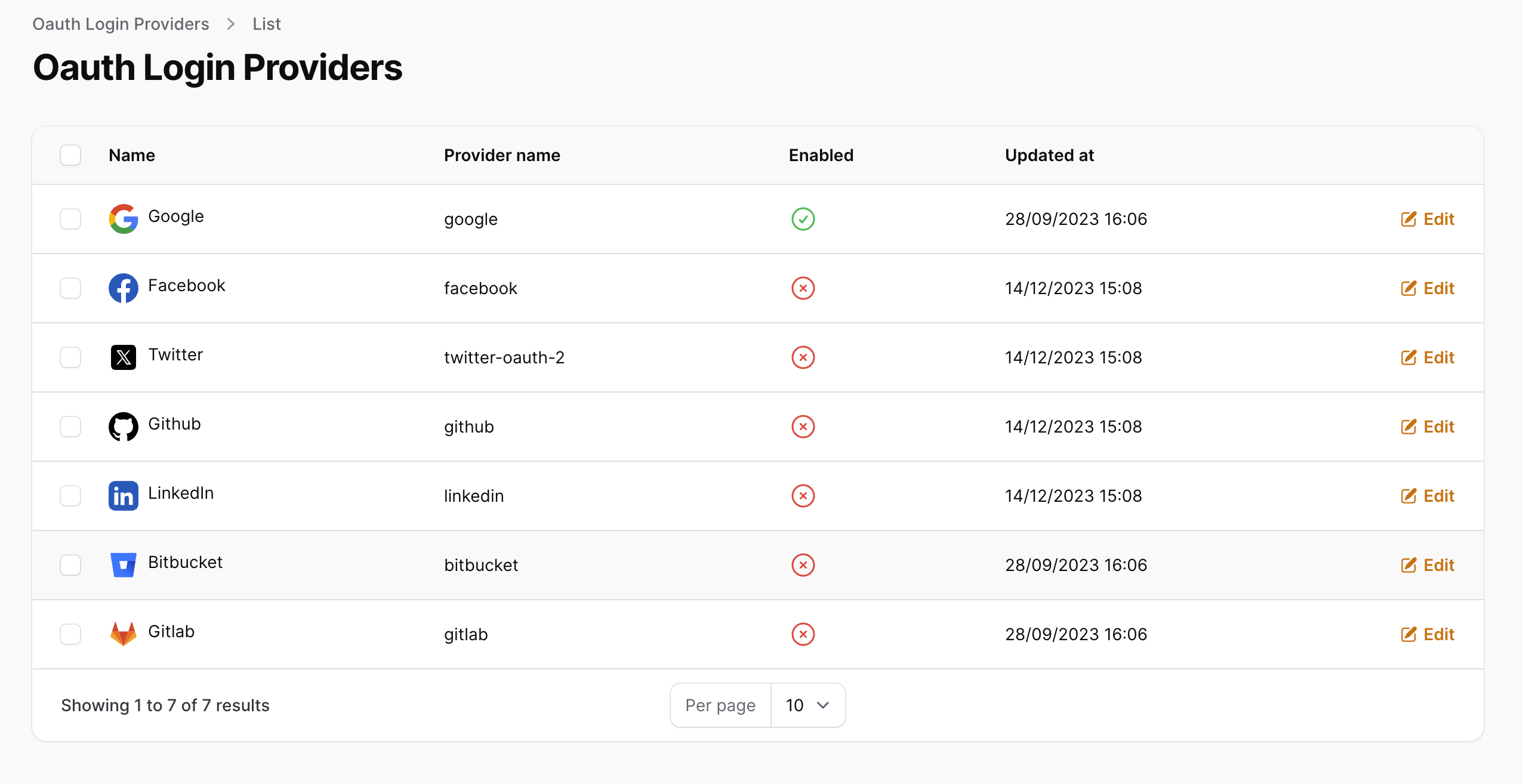
Task: Click the red disabled icon for Bitbucket
Action: 803,565
